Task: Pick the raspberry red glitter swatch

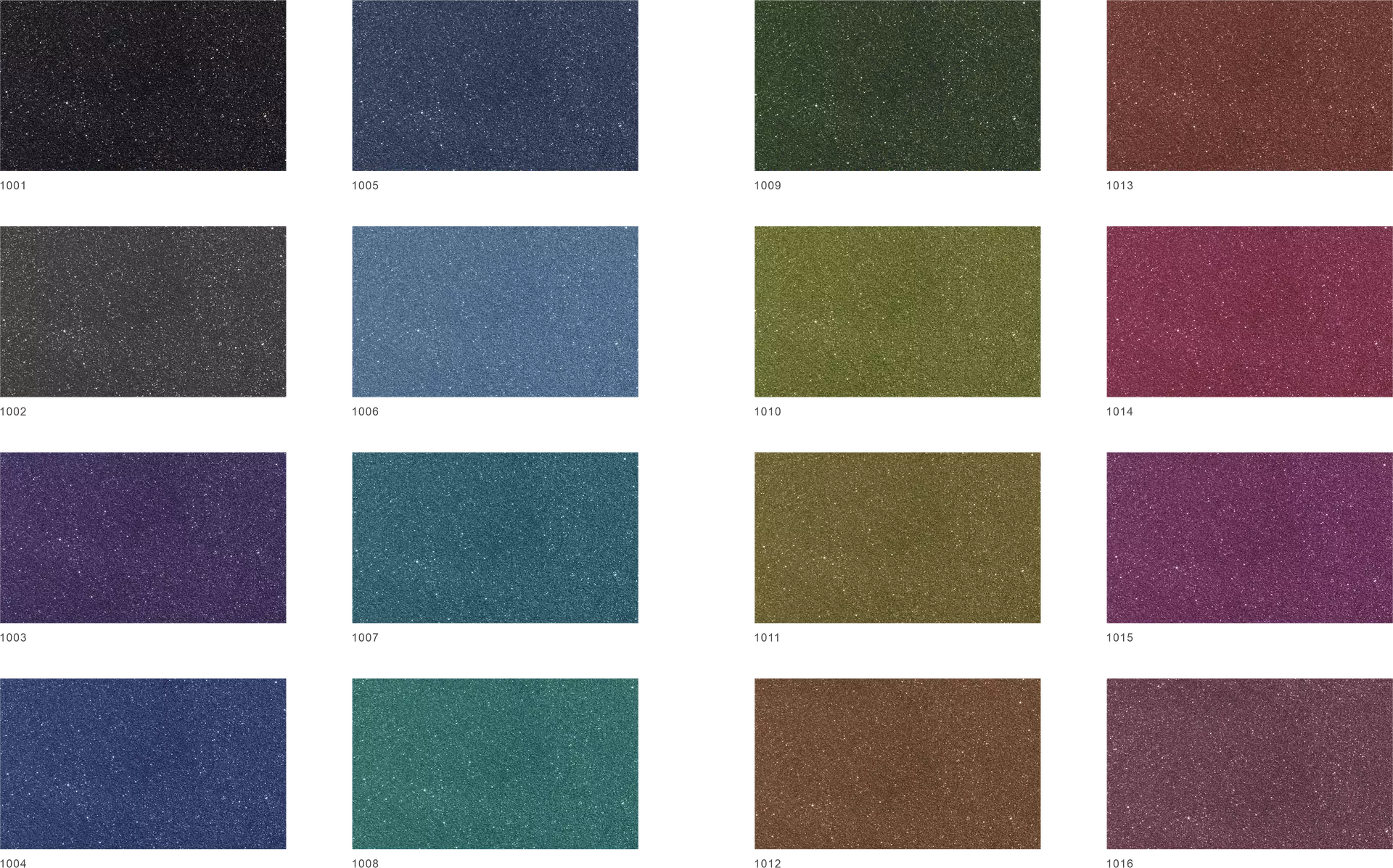Action: click(1248, 310)
